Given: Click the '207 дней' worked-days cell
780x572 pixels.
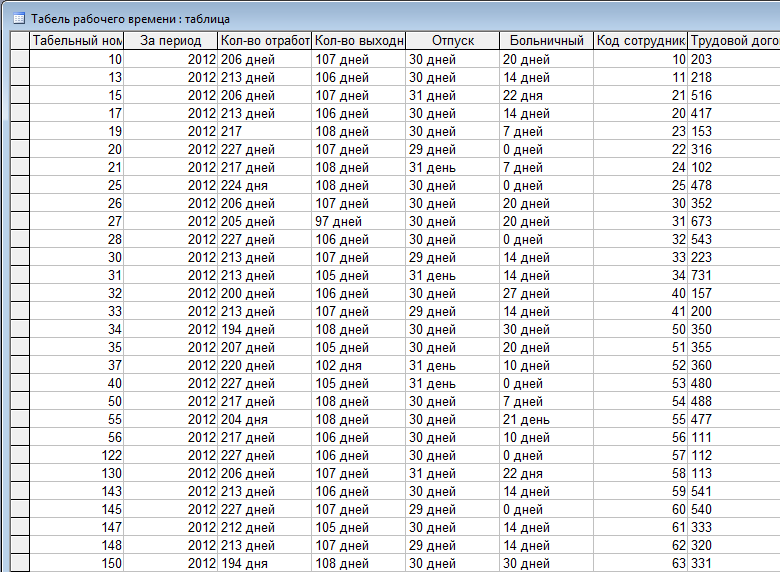Looking at the screenshot, I should coord(265,347).
